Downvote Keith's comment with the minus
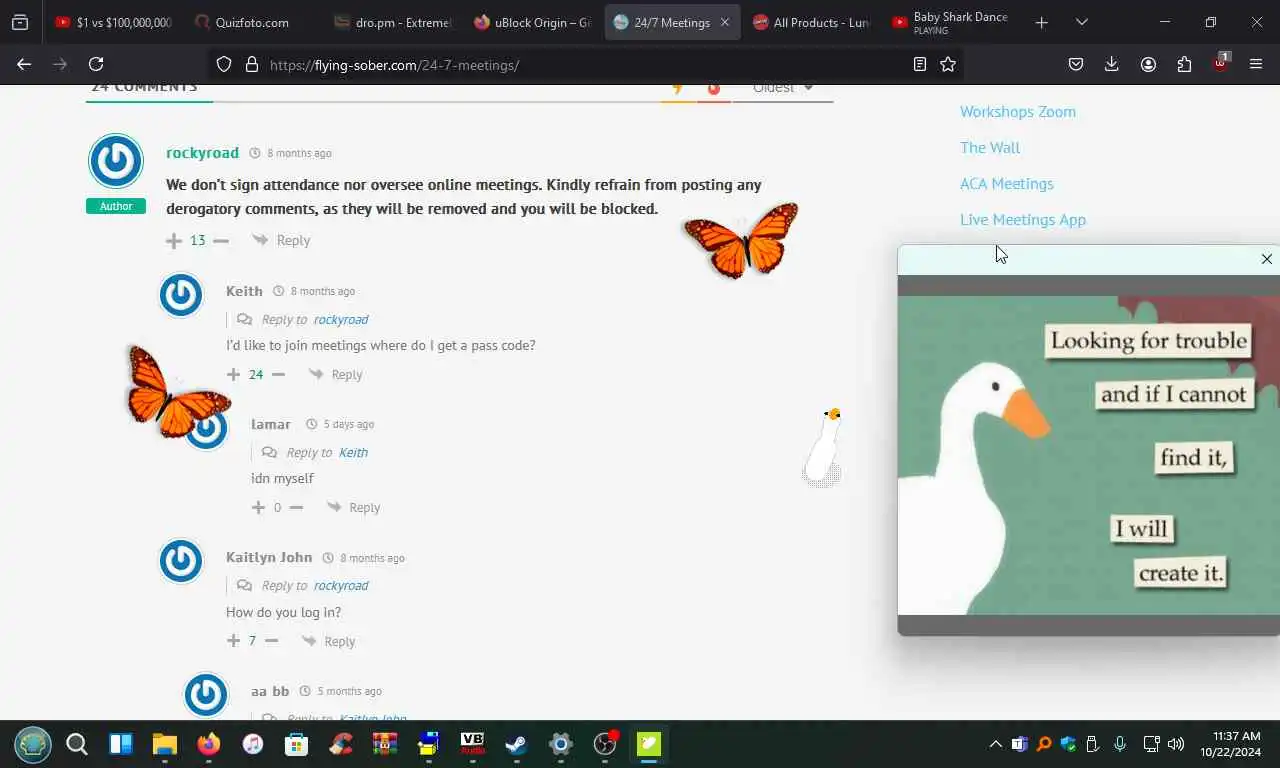 point(278,374)
